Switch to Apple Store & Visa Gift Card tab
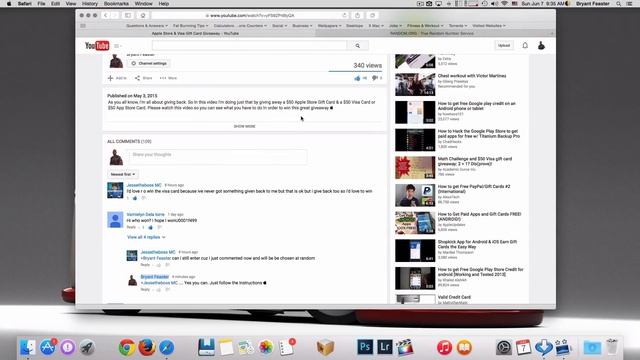 point(196,33)
